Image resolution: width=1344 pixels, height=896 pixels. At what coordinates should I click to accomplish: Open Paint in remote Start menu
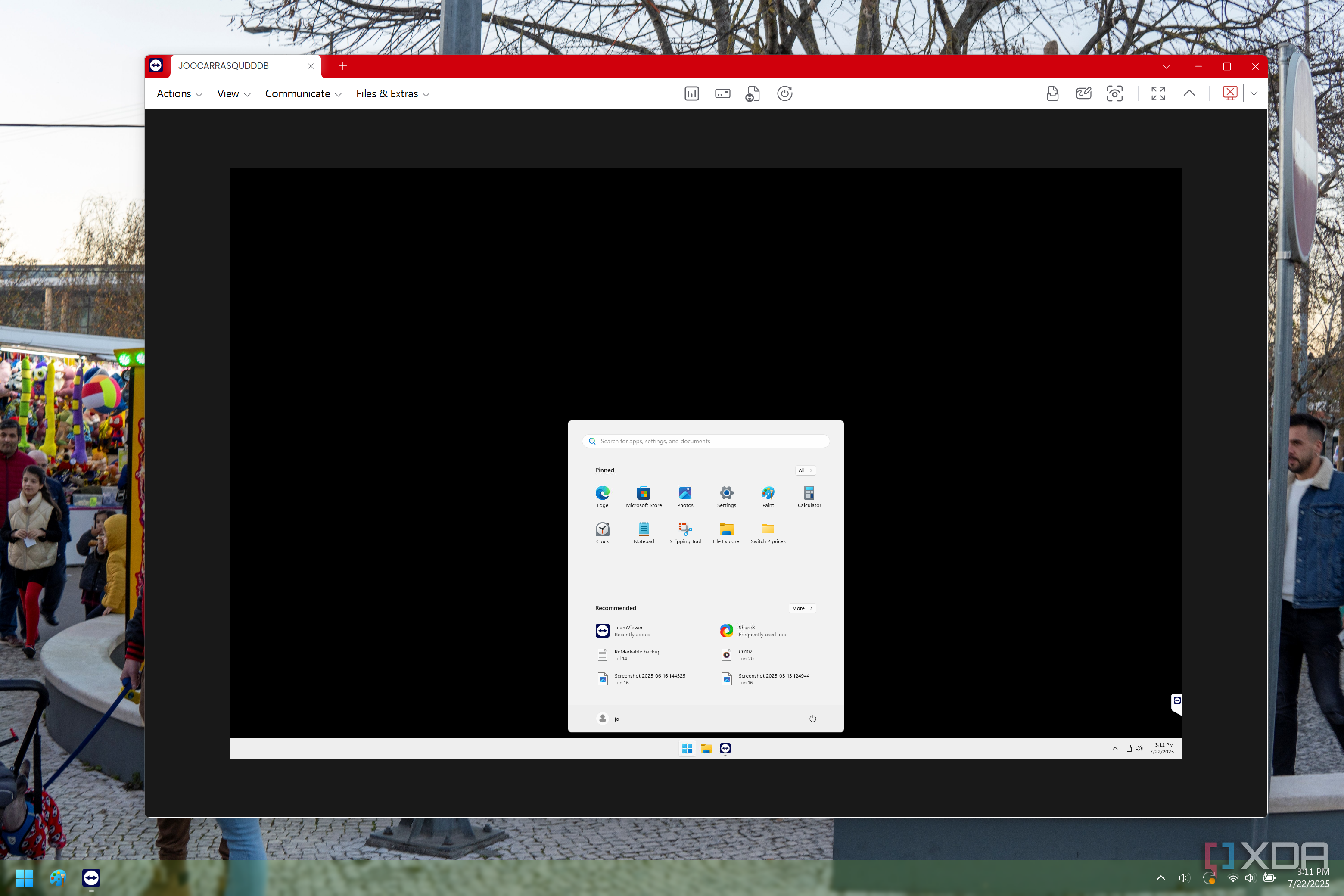point(768,497)
